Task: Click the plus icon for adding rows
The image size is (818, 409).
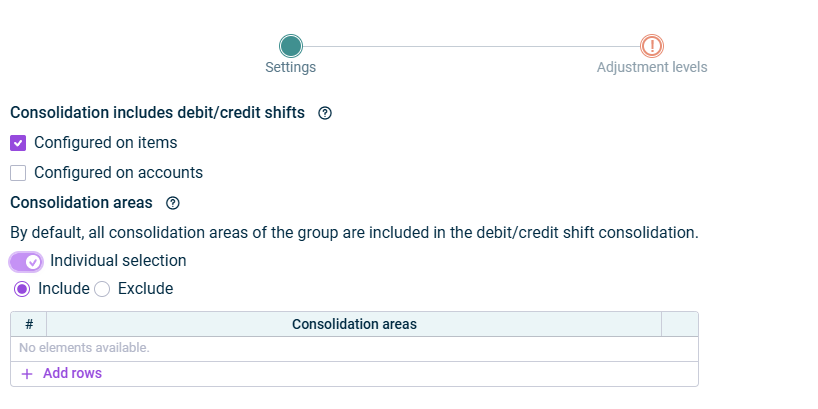Action: pyautogui.click(x=27, y=374)
